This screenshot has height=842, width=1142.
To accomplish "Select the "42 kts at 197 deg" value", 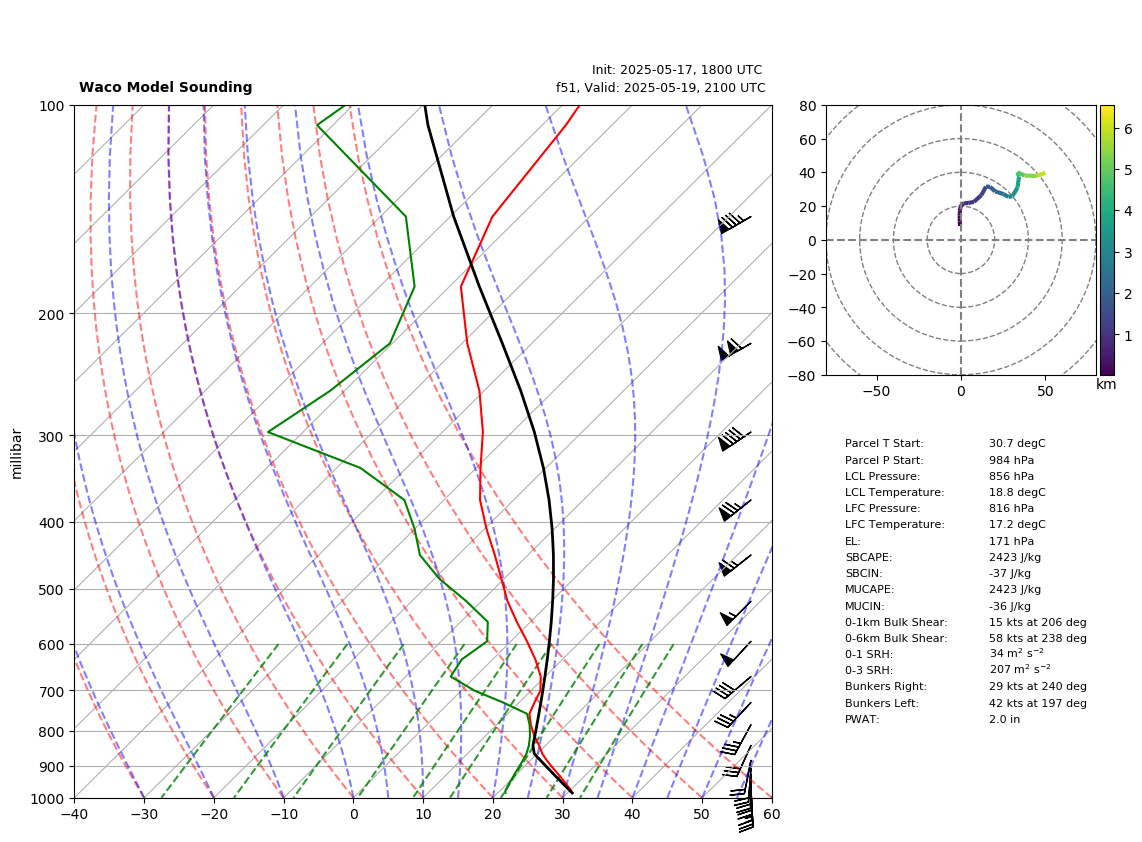I will (x=1038, y=703).
